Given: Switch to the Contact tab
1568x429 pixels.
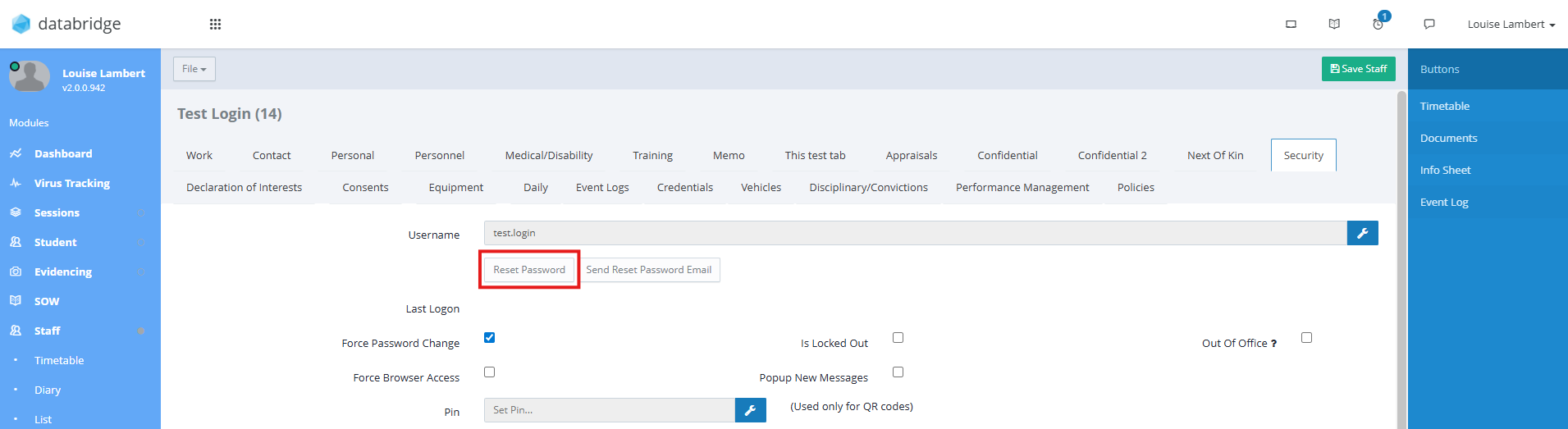Looking at the screenshot, I should click(272, 155).
